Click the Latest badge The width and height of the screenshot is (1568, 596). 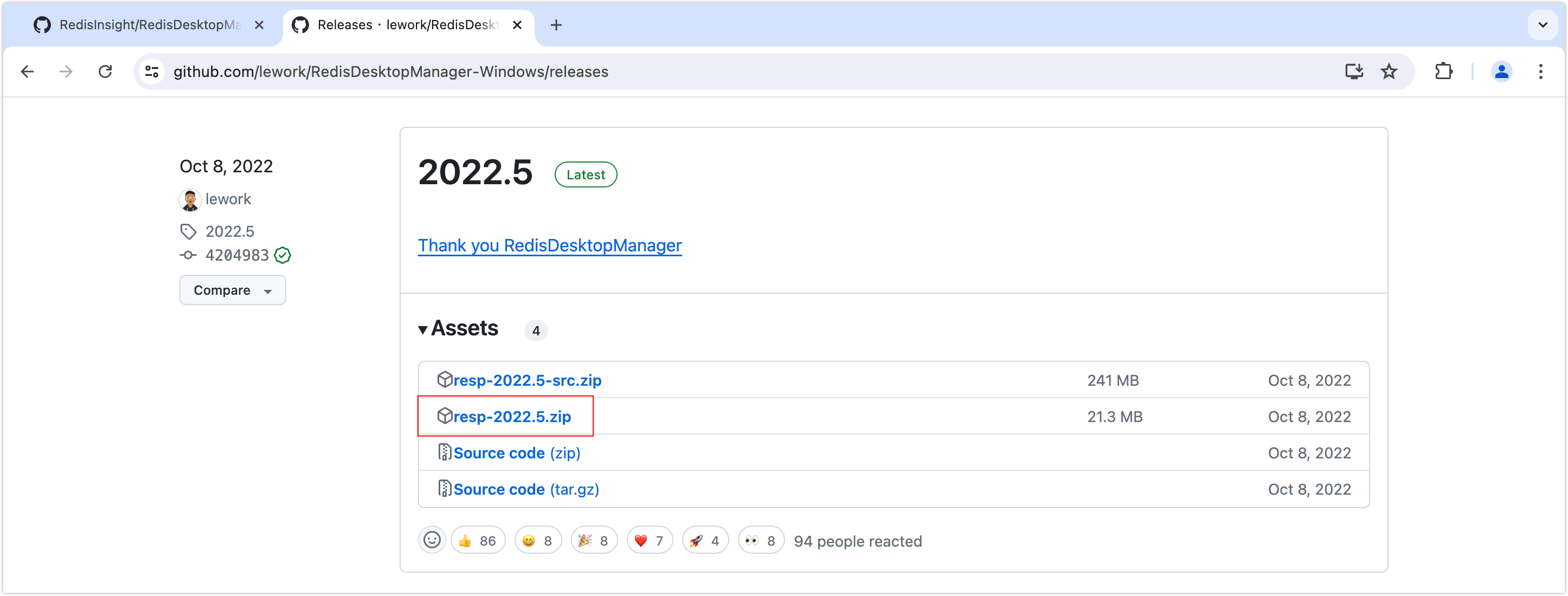click(586, 174)
